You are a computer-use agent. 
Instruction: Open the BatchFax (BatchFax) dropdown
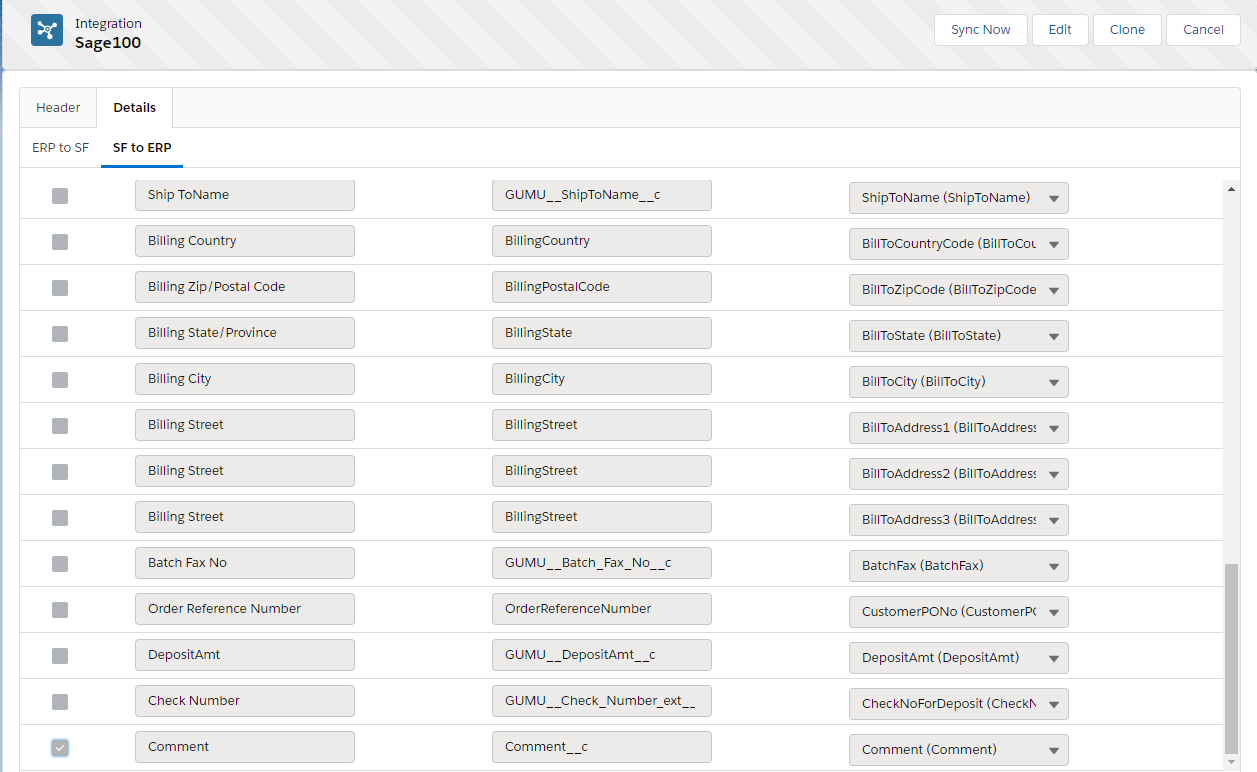click(958, 566)
